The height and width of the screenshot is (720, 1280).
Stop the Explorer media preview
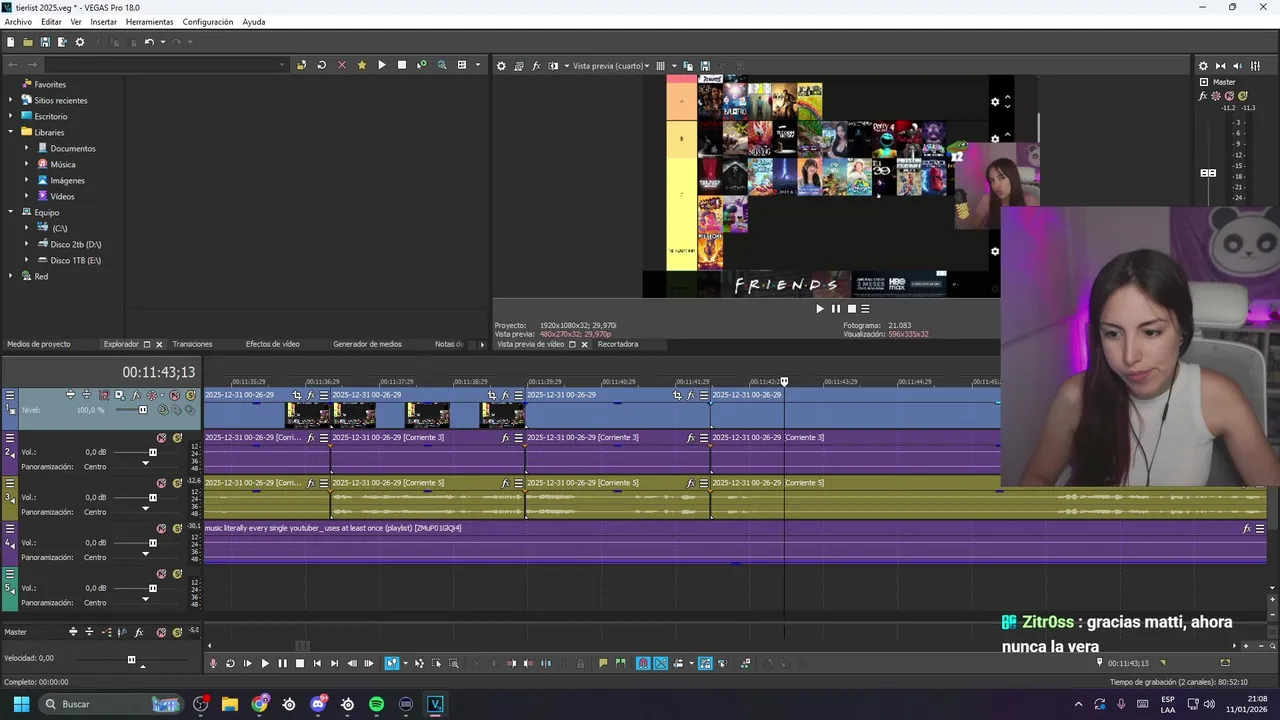click(402, 65)
